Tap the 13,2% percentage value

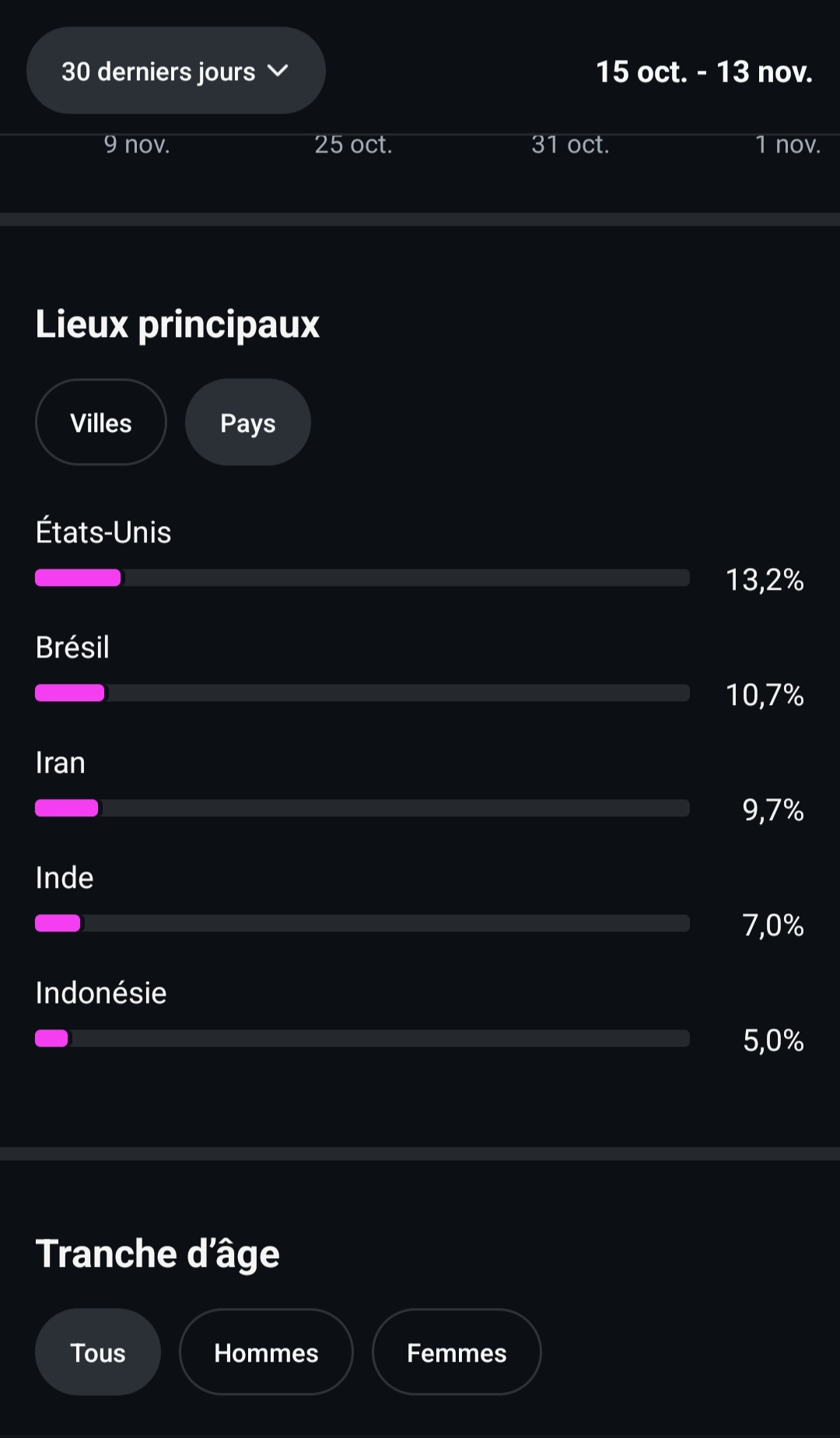[x=765, y=580]
